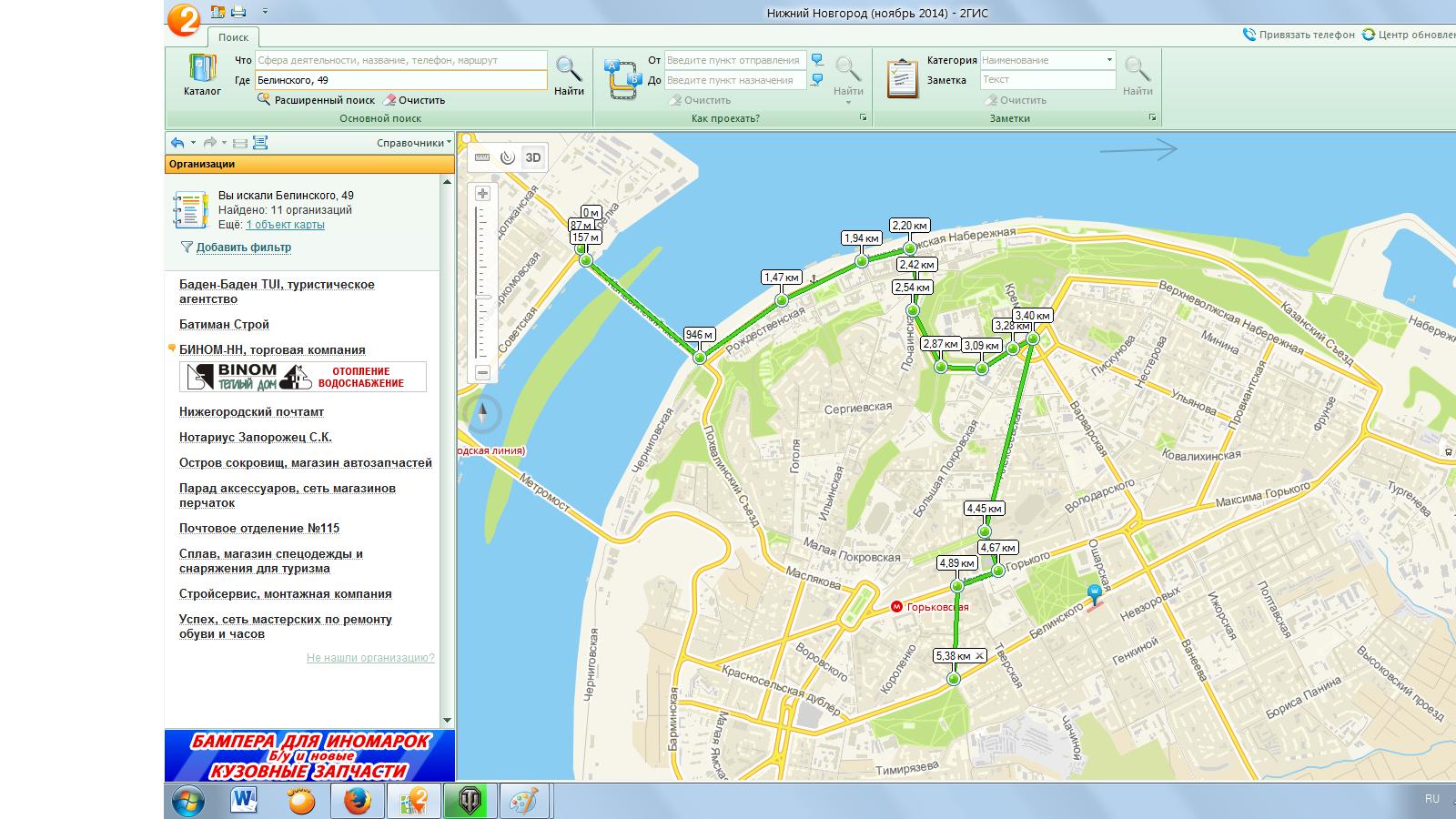This screenshot has height=819, width=1456.
Task: Click the A-to-B route planner icon
Action: pyautogui.click(x=624, y=80)
